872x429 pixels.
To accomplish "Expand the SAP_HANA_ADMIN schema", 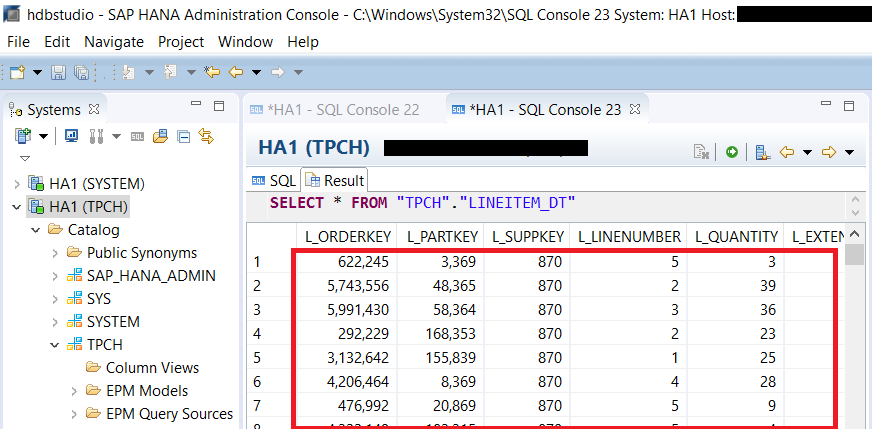I will click(55, 276).
